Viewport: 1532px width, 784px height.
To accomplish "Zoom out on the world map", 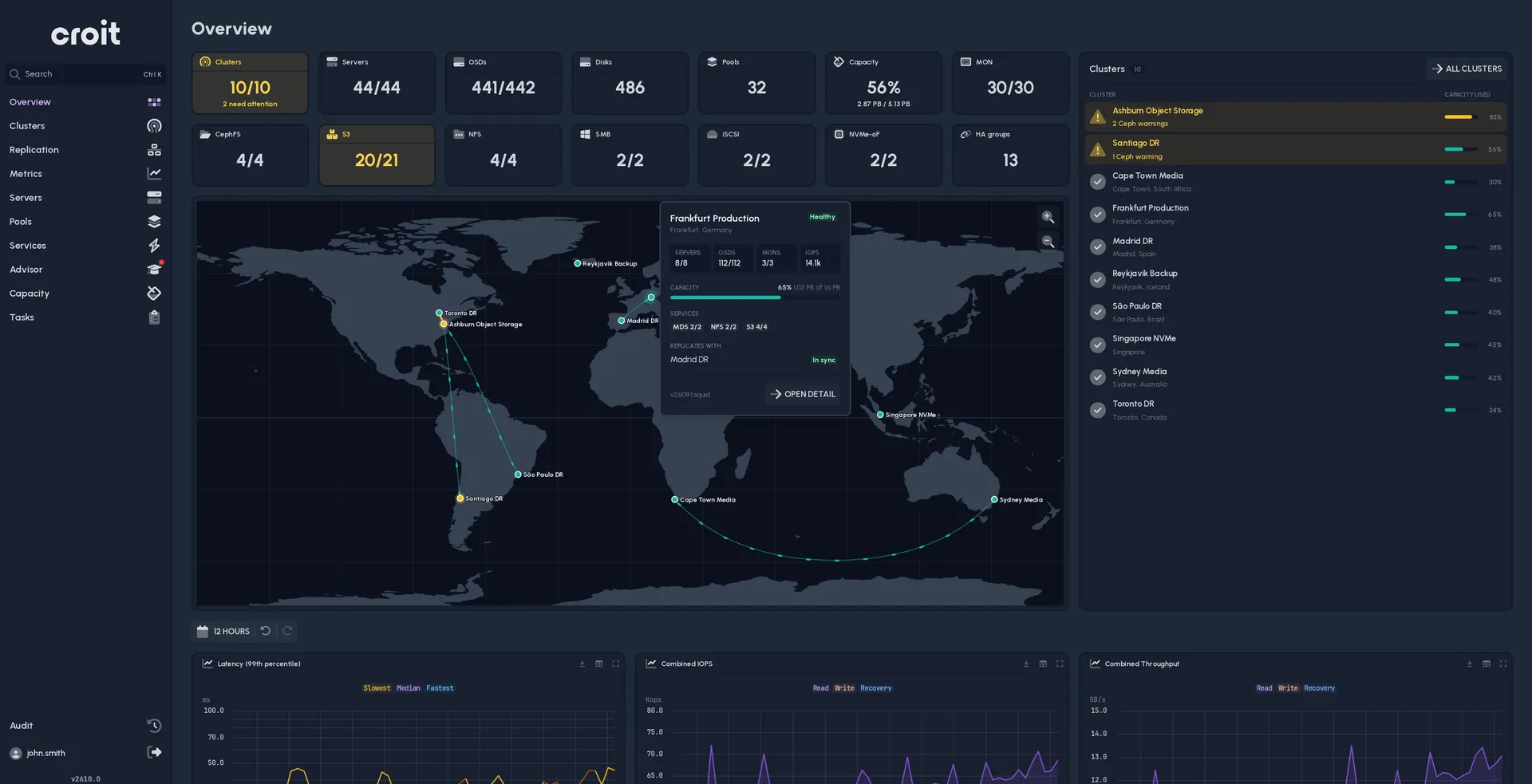I will pos(1048,242).
